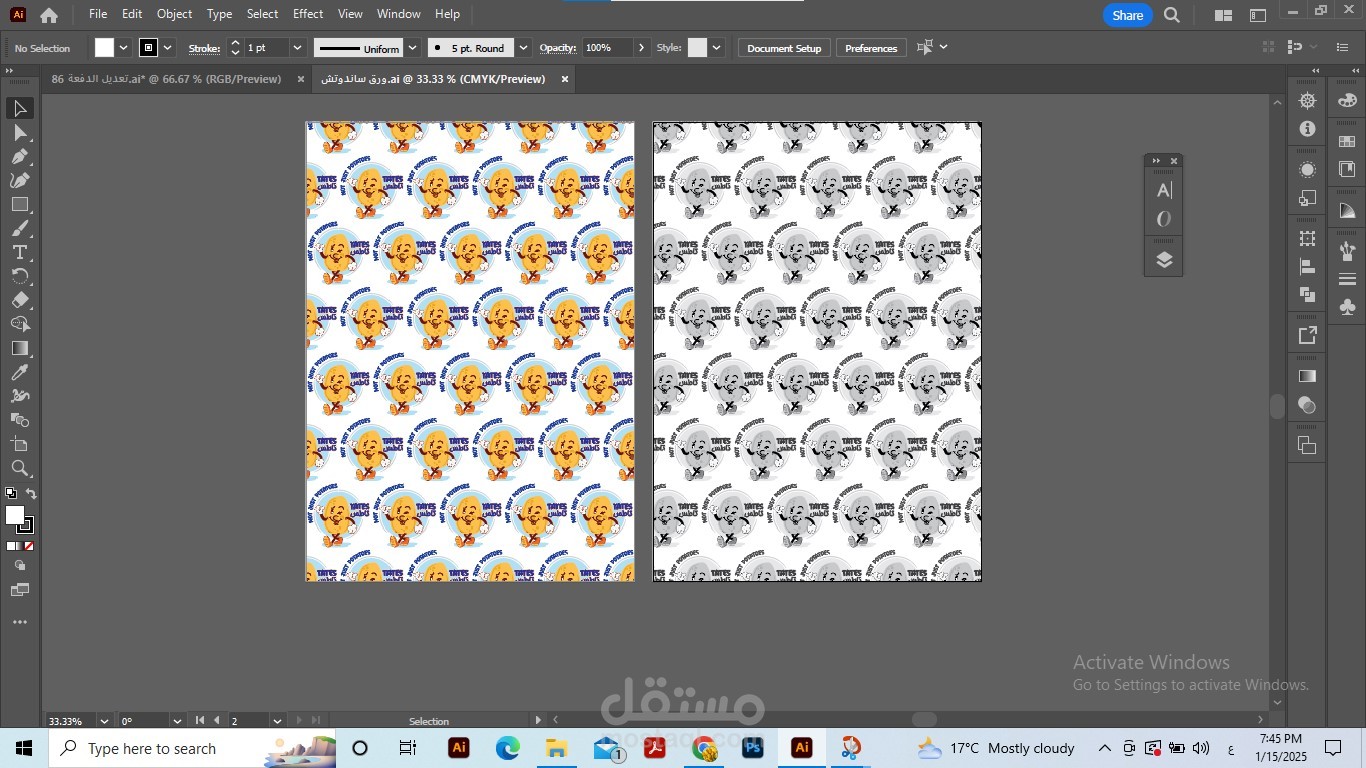Click the white Fill color swatch in toolbar
Viewport: 1366px width, 768px height.
[x=14, y=515]
